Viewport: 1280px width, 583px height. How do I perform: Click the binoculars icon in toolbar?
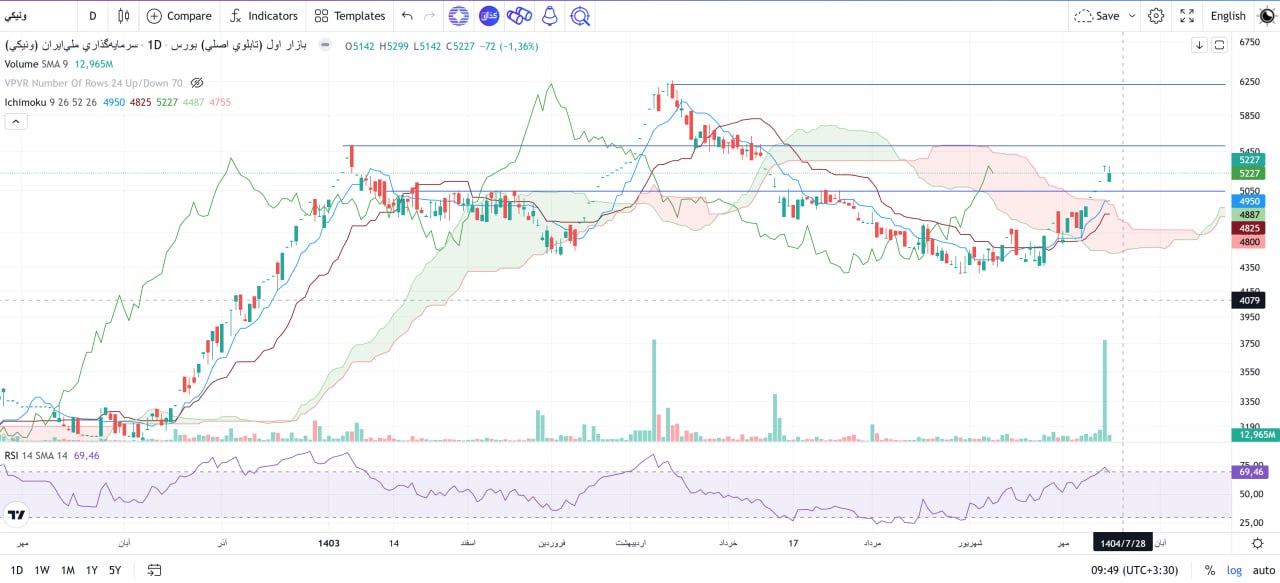(x=518, y=16)
